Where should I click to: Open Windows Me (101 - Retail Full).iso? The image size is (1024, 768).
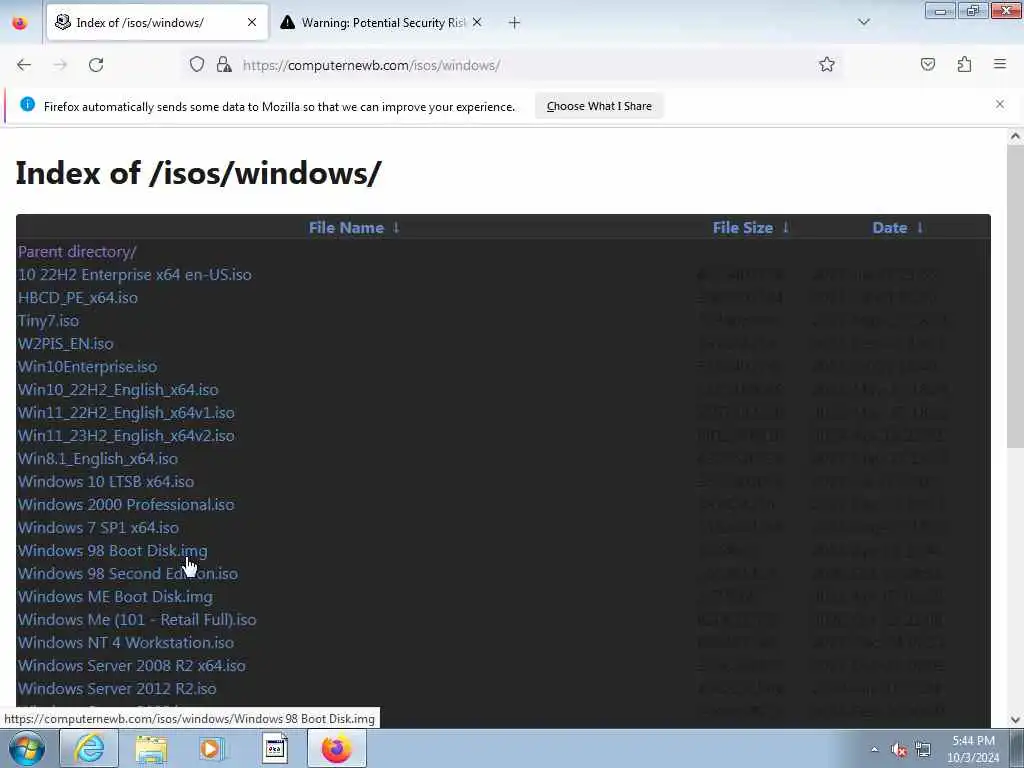point(137,619)
